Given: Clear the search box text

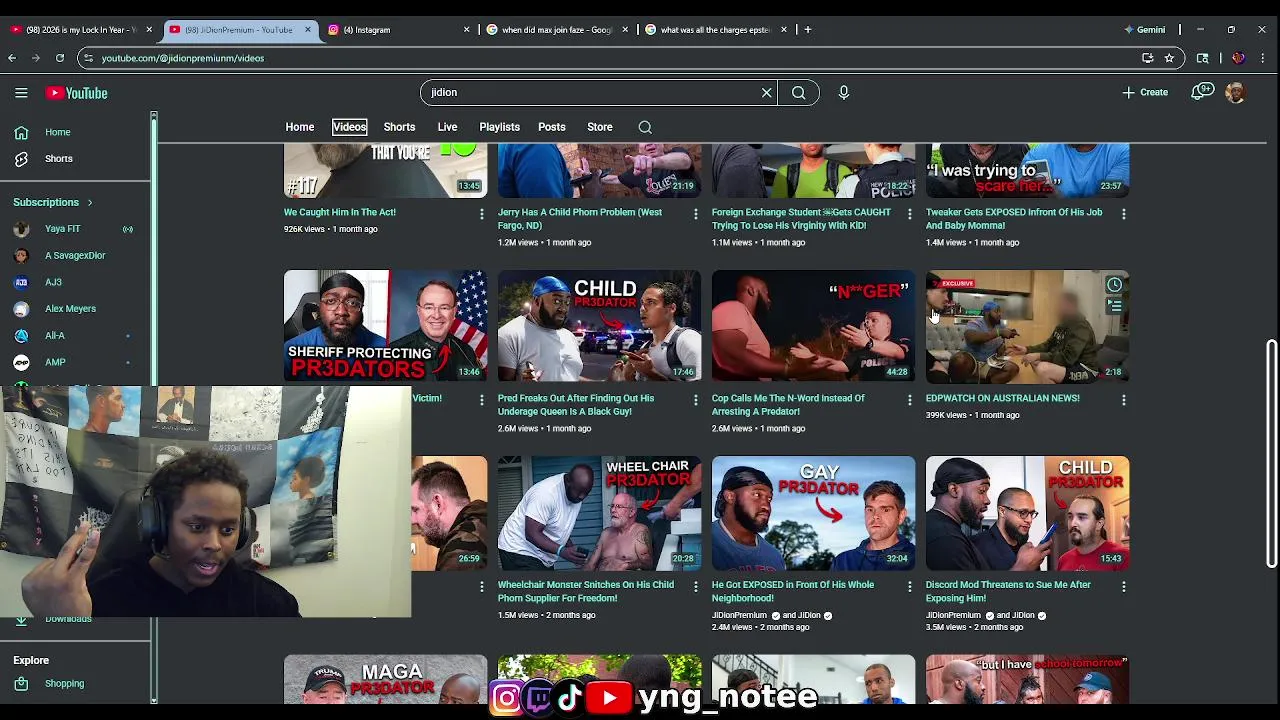Looking at the screenshot, I should (x=767, y=92).
